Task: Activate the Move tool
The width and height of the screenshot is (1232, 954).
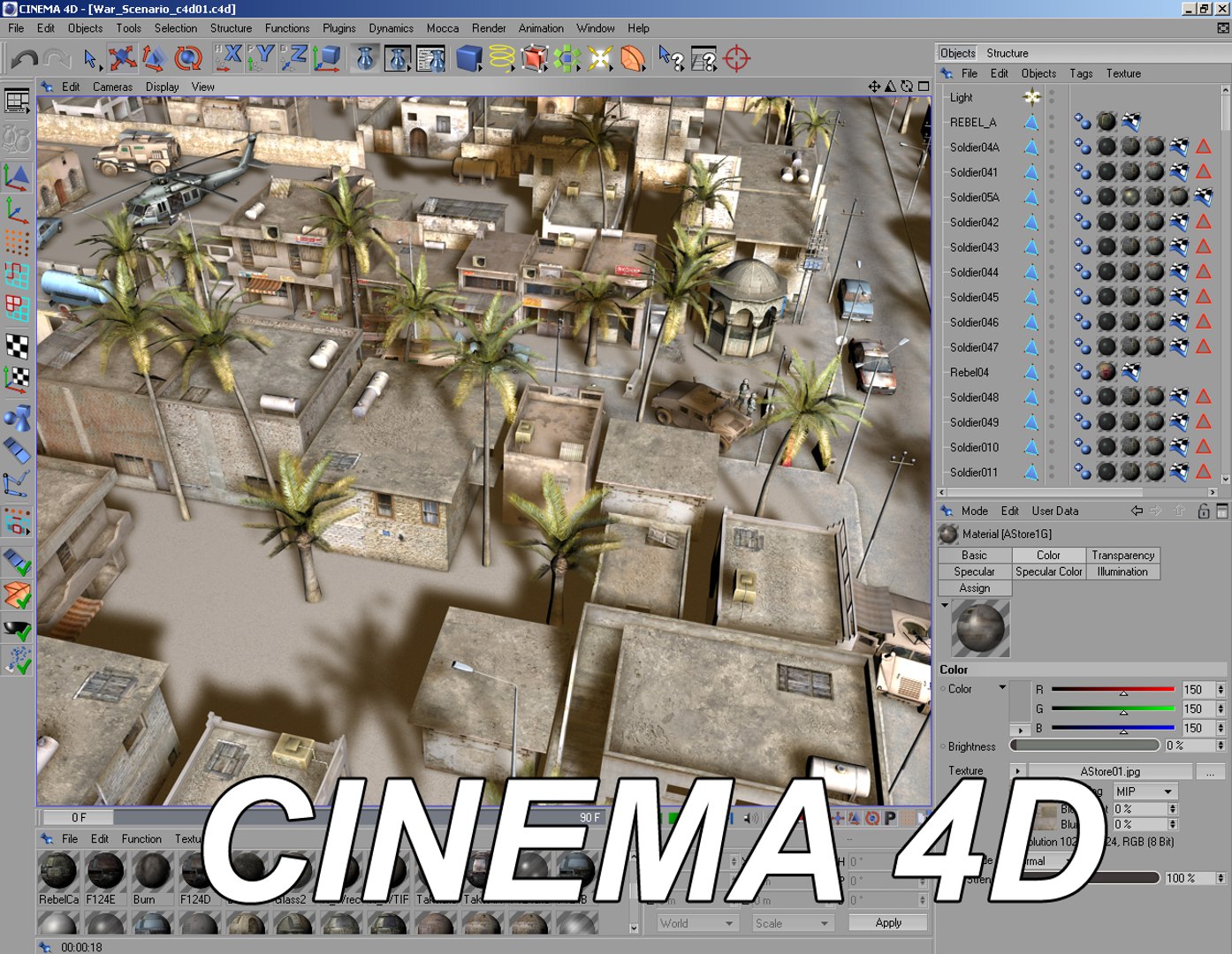Action: [x=122, y=58]
